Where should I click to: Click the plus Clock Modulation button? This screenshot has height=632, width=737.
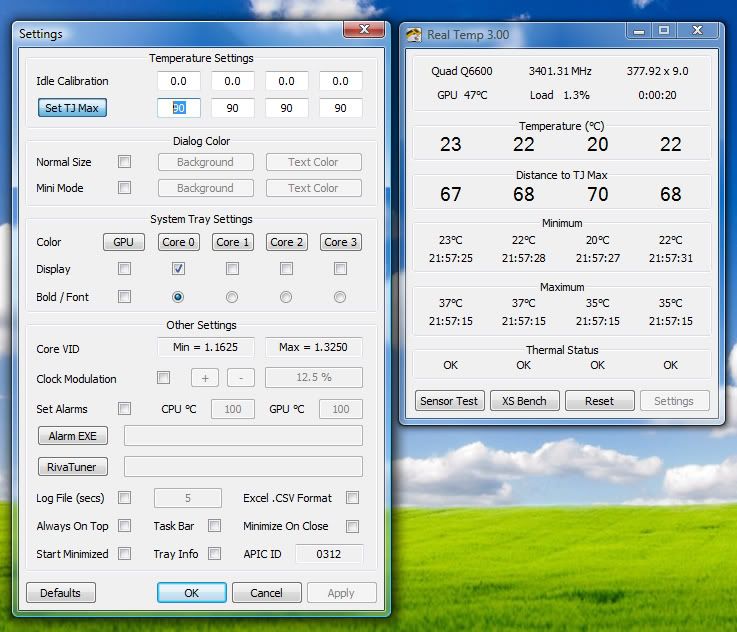coord(205,378)
